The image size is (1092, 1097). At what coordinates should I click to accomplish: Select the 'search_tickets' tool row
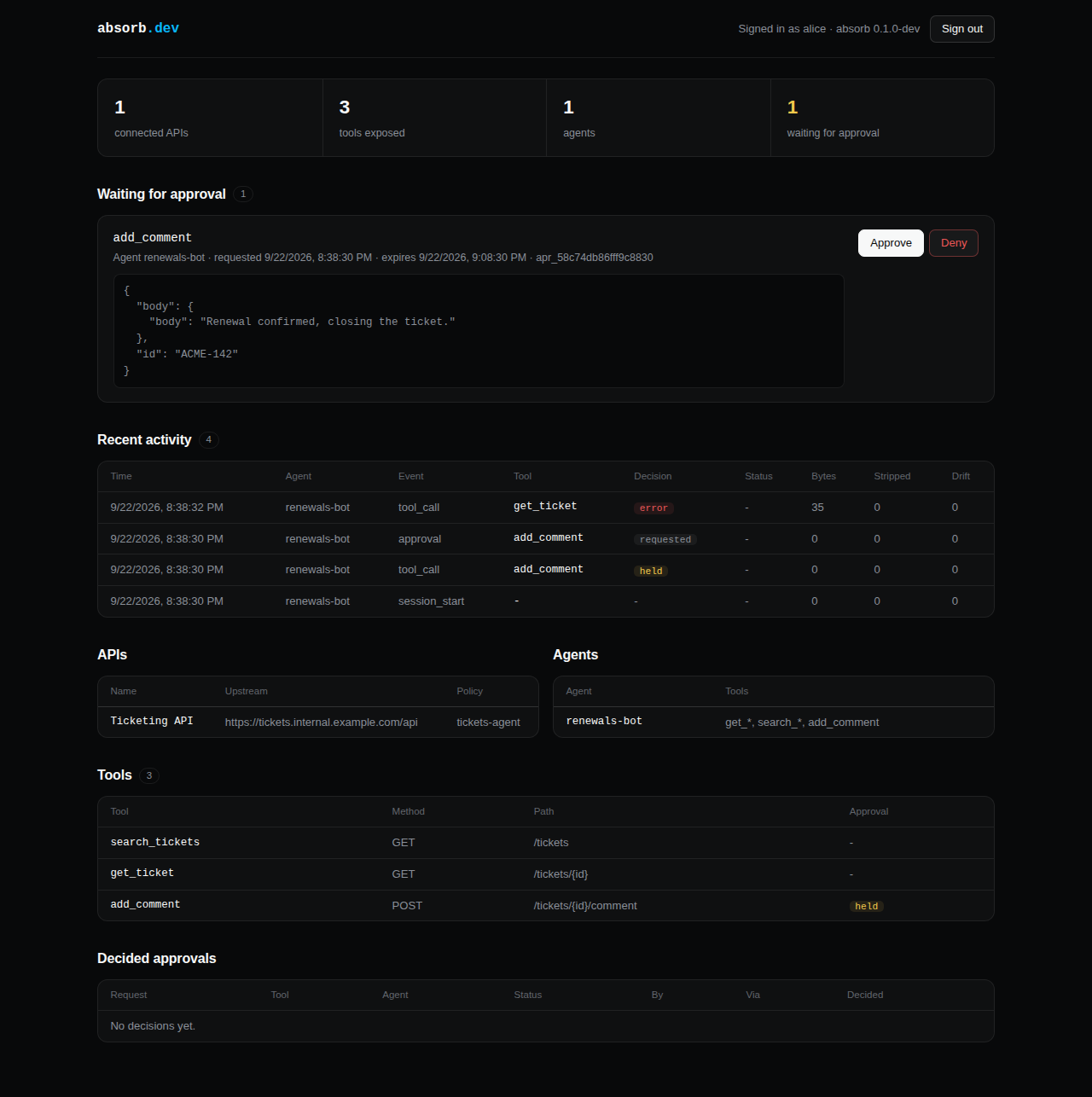[546, 843]
